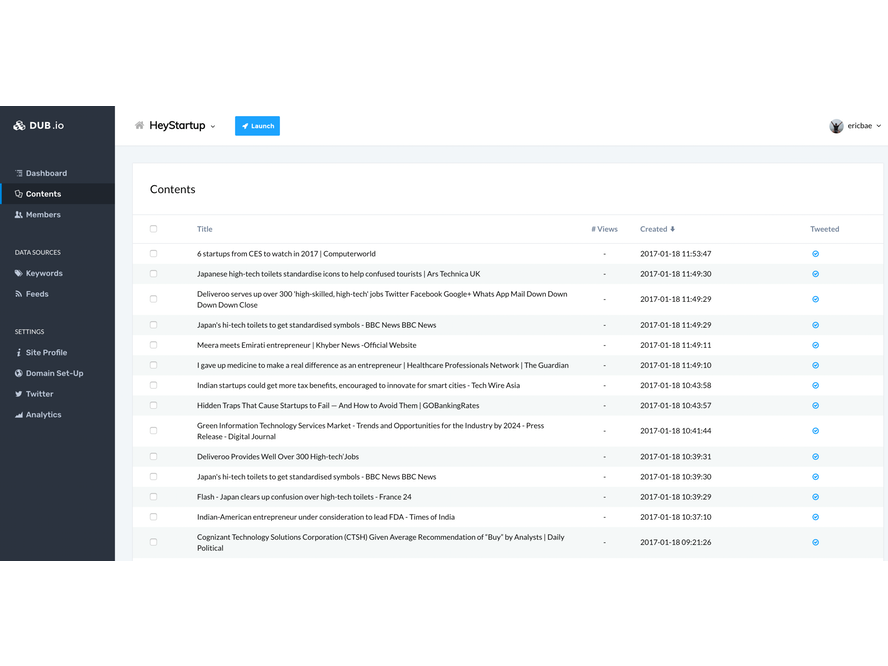Image resolution: width=888 pixels, height=666 pixels.
Task: Click tweeted check icon for Deliveroo serves up row
Action: coord(816,299)
